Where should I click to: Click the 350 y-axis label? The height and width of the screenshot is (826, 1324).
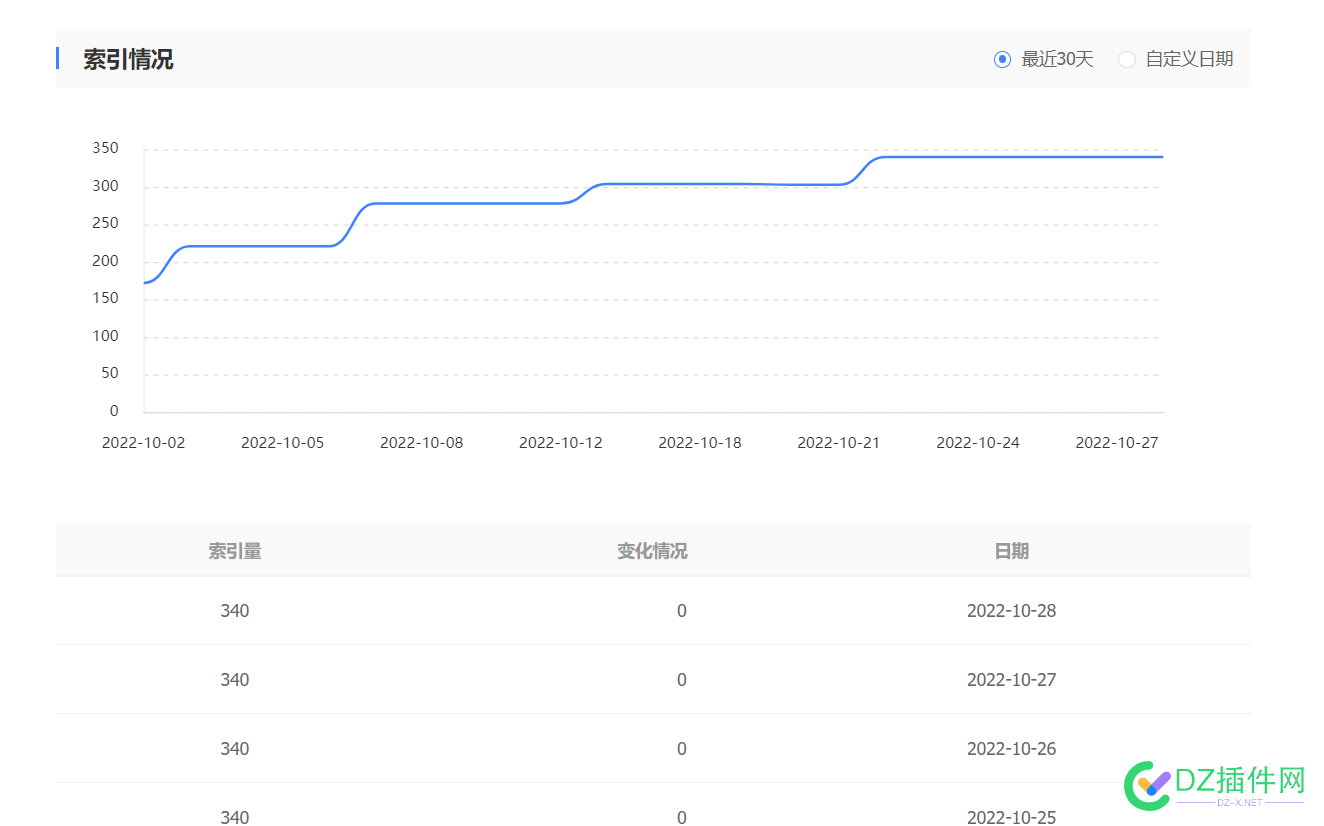coord(105,148)
